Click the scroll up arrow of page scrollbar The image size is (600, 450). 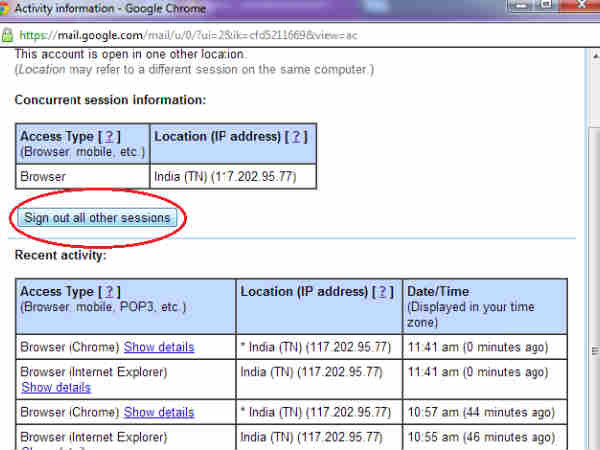tap(595, 56)
